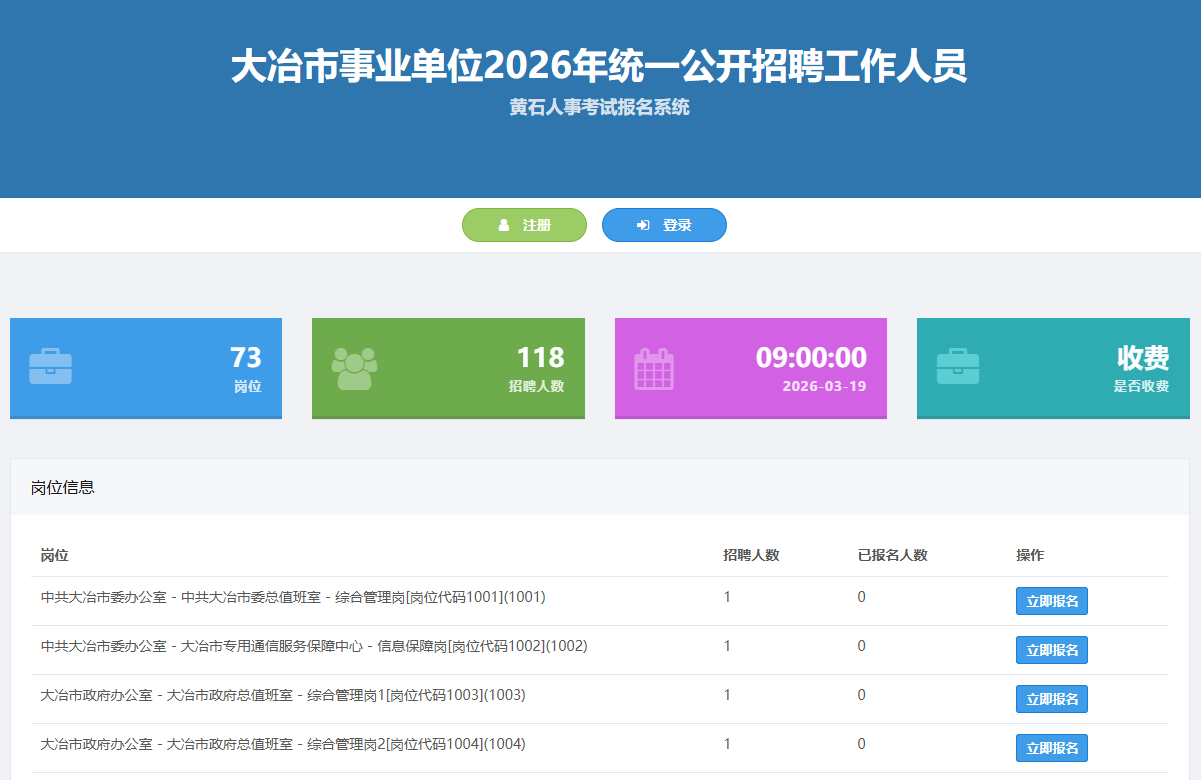
Task: Click 立即报名 for position code 1004
Action: point(1051,748)
